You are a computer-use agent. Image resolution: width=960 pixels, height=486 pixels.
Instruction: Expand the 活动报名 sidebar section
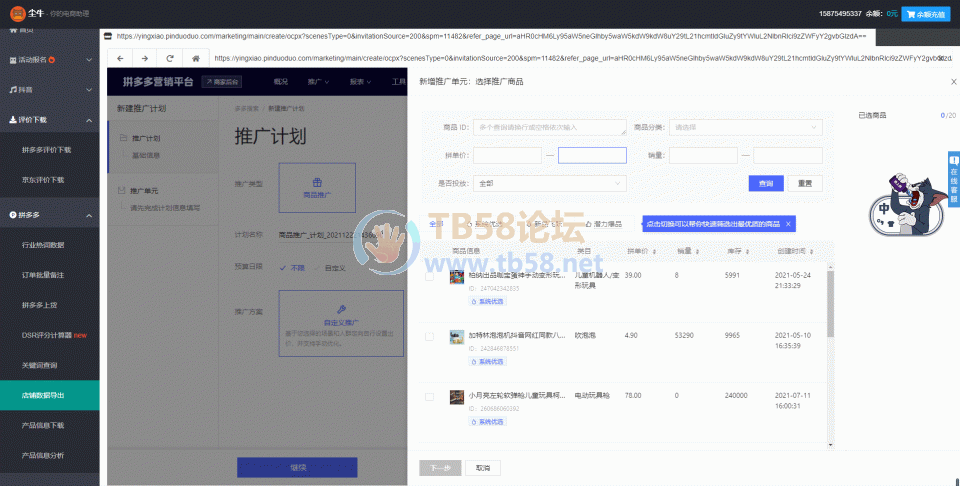coord(50,60)
